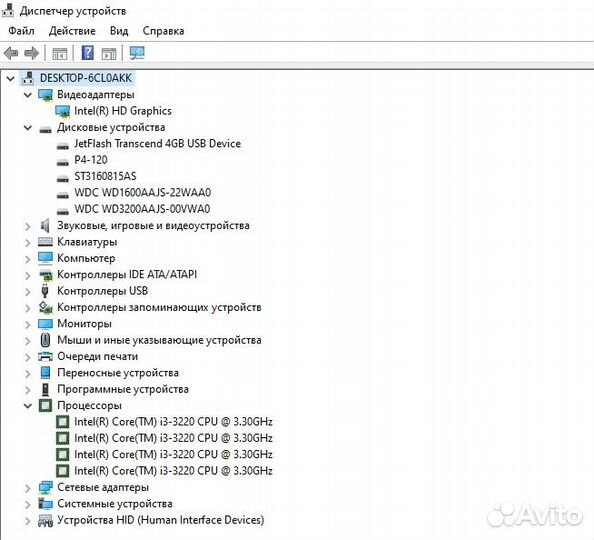Click the computer icon next to DESKTOP-6CL0AKK
The width and height of the screenshot is (594, 540).
pos(28,78)
